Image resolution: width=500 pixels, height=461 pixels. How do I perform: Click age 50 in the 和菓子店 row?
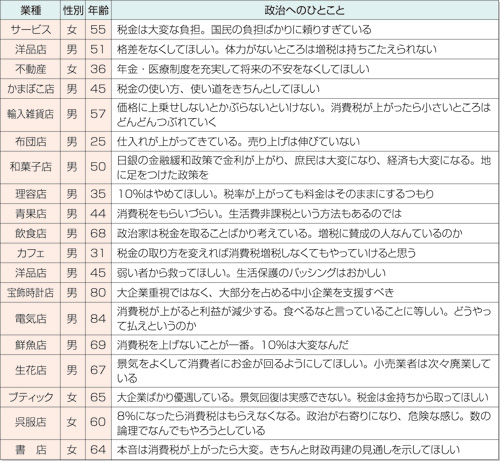(x=98, y=167)
